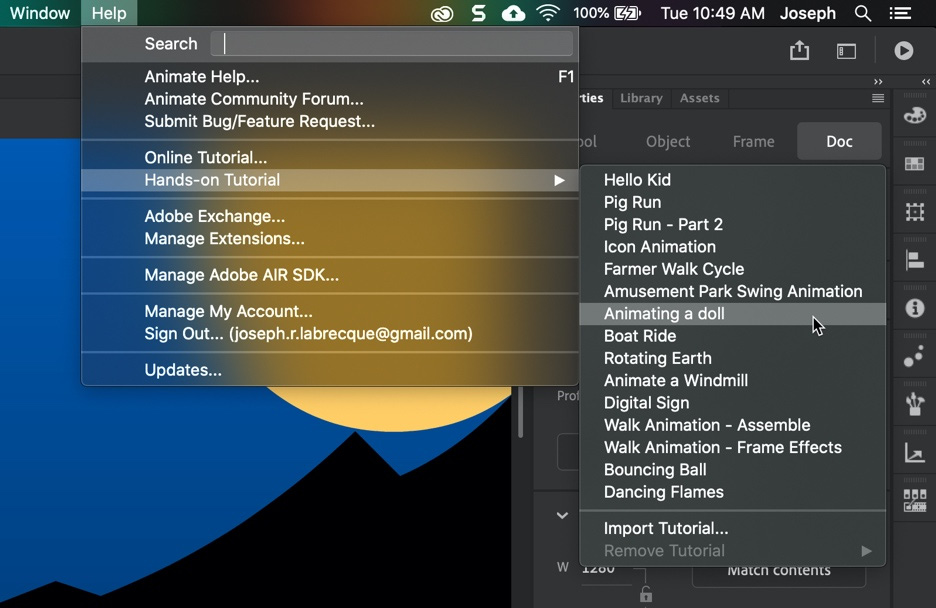
Task: Open Spotlight search magnifier icon
Action: click(x=863, y=13)
